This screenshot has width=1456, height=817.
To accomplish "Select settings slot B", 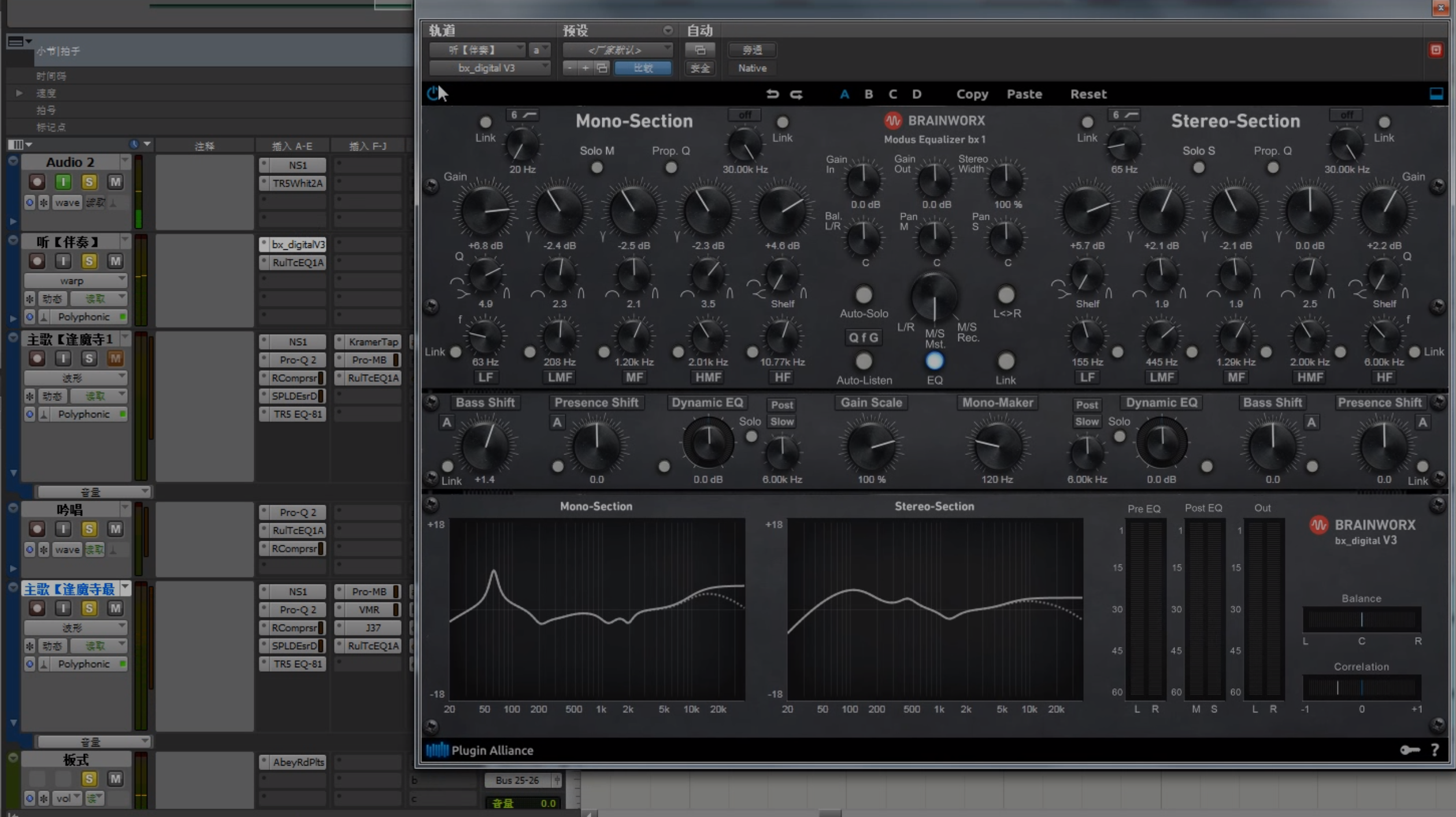I will [x=868, y=94].
